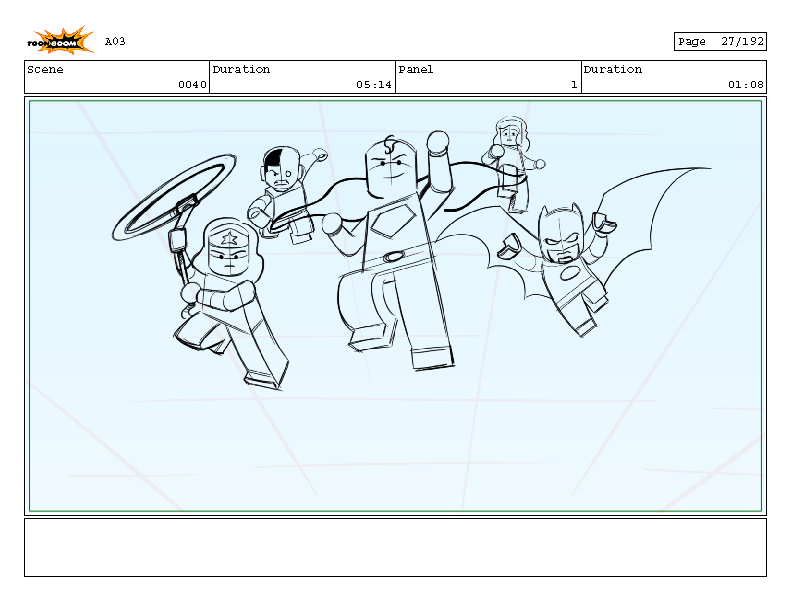The height and width of the screenshot is (613, 791).
Task: Click the Toon Boom logo
Action: pos(60,40)
